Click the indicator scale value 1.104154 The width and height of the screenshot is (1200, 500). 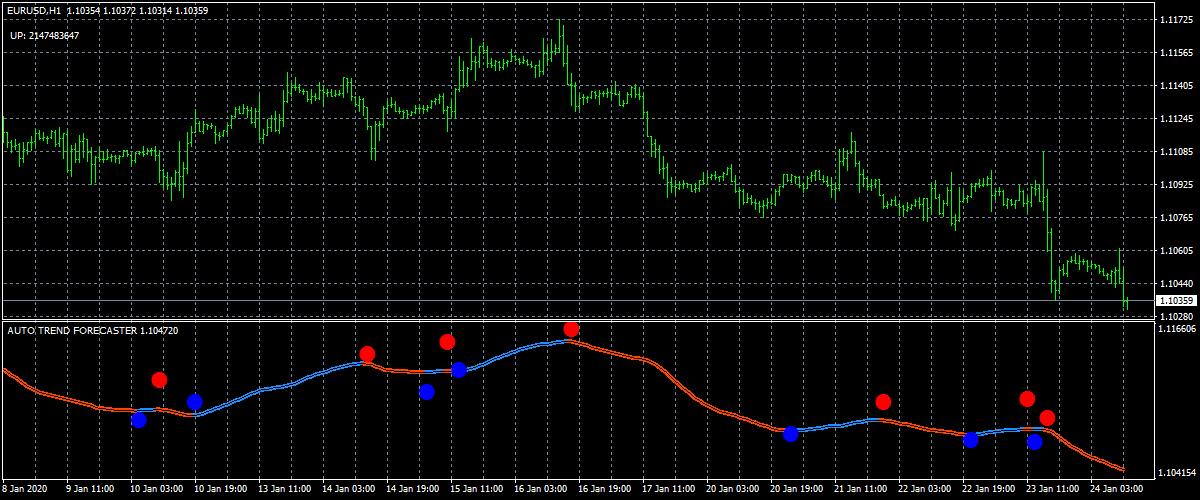click(x=1177, y=473)
